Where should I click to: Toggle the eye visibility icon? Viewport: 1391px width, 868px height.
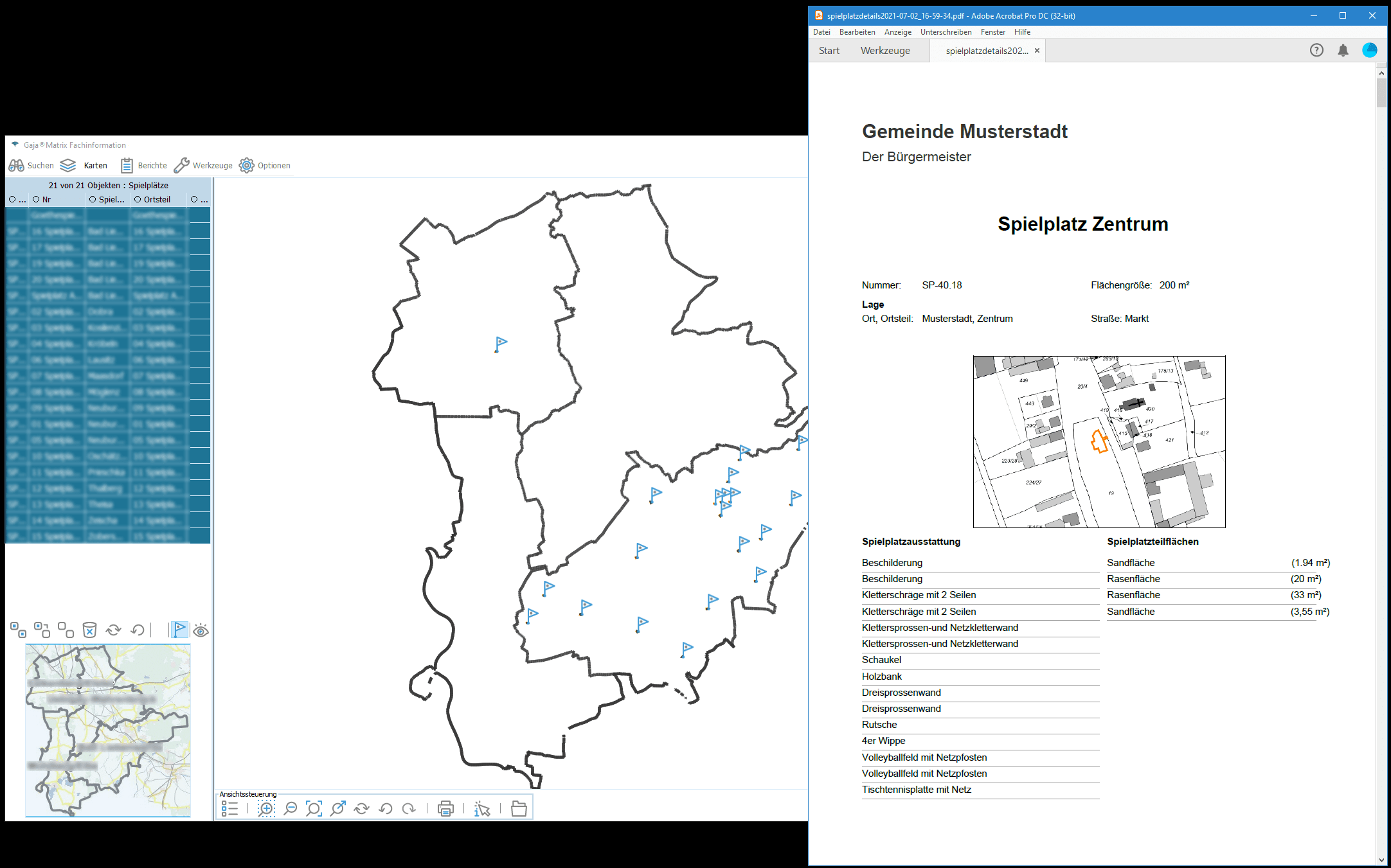point(201,630)
